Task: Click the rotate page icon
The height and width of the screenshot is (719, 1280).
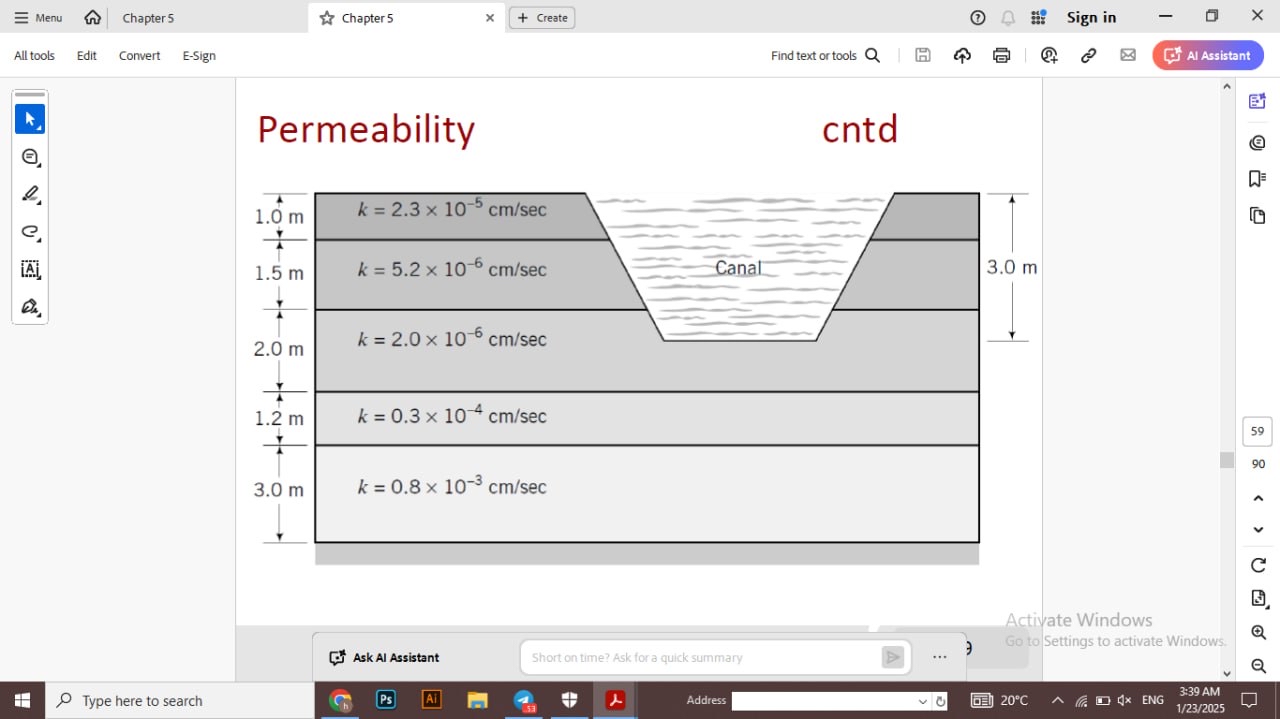Action: tap(1258, 565)
